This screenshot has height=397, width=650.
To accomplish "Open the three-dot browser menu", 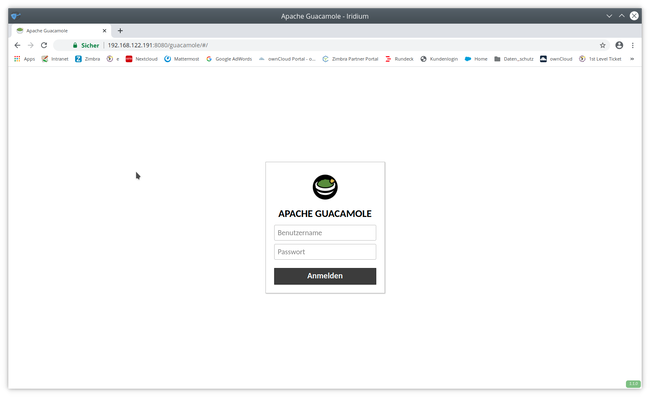I will point(633,45).
